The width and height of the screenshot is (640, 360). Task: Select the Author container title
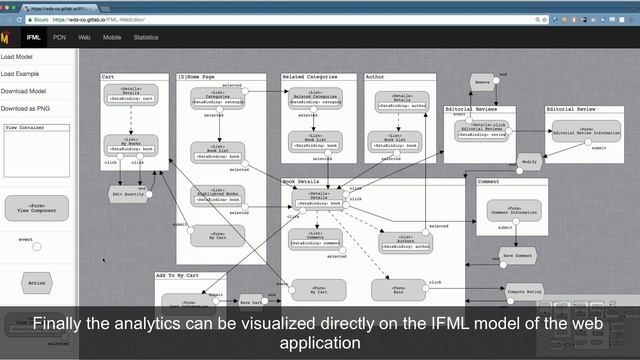pos(375,77)
